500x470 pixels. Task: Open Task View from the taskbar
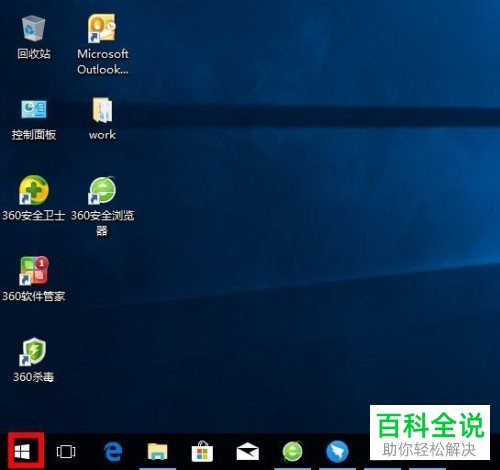[66, 452]
